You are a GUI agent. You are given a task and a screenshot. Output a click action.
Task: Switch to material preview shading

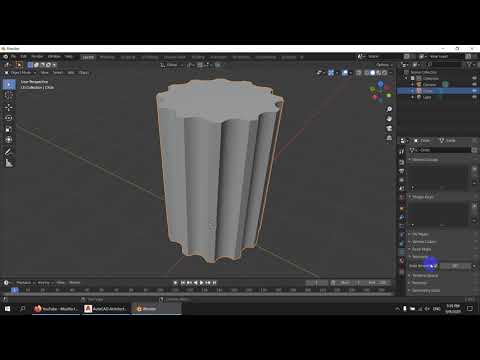[379, 73]
